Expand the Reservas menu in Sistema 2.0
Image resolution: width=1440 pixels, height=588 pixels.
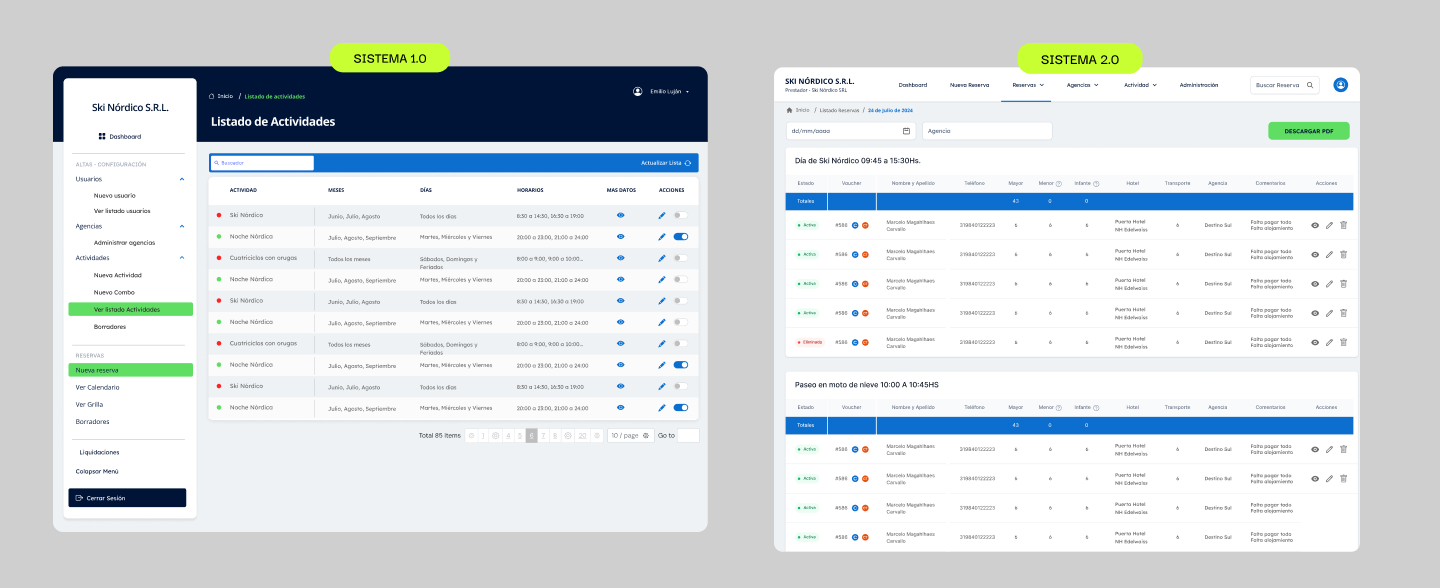1028,85
